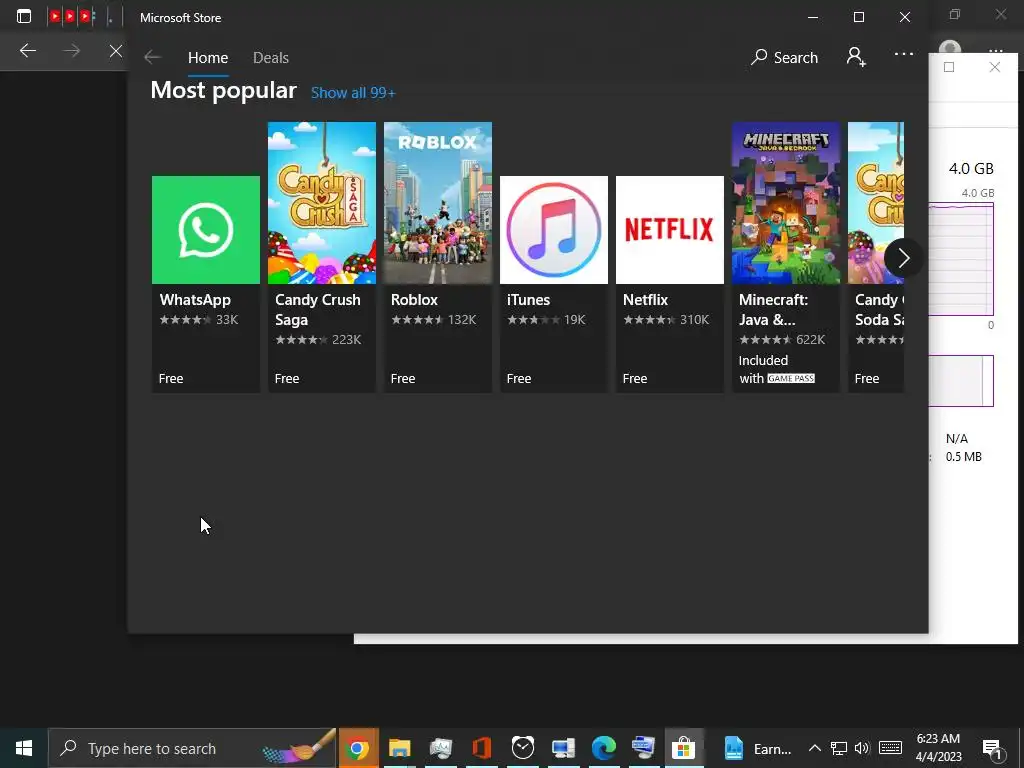This screenshot has height=768, width=1024.
Task: Click the sign-in account icon
Action: [856, 57]
